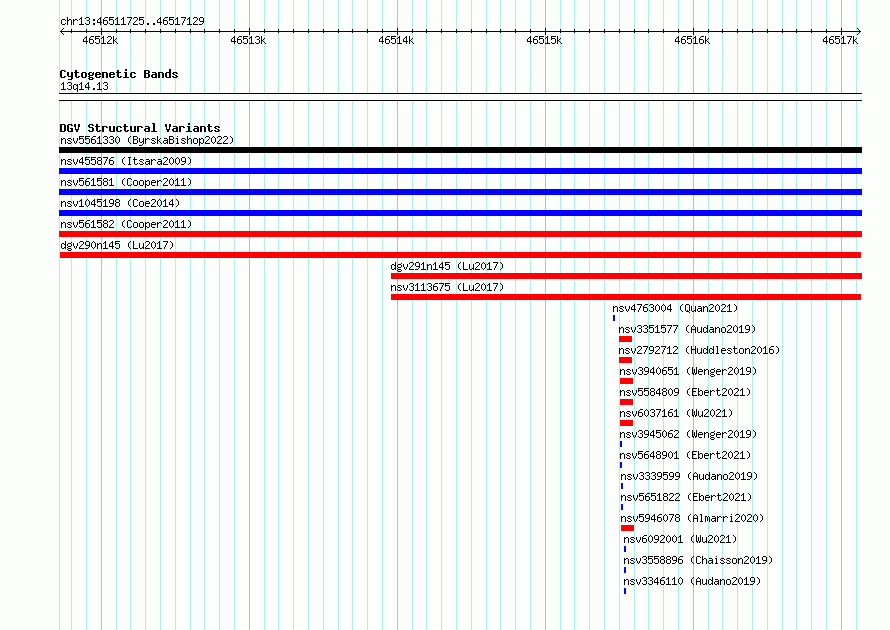Click the red bar under nsv561582

click(460, 234)
